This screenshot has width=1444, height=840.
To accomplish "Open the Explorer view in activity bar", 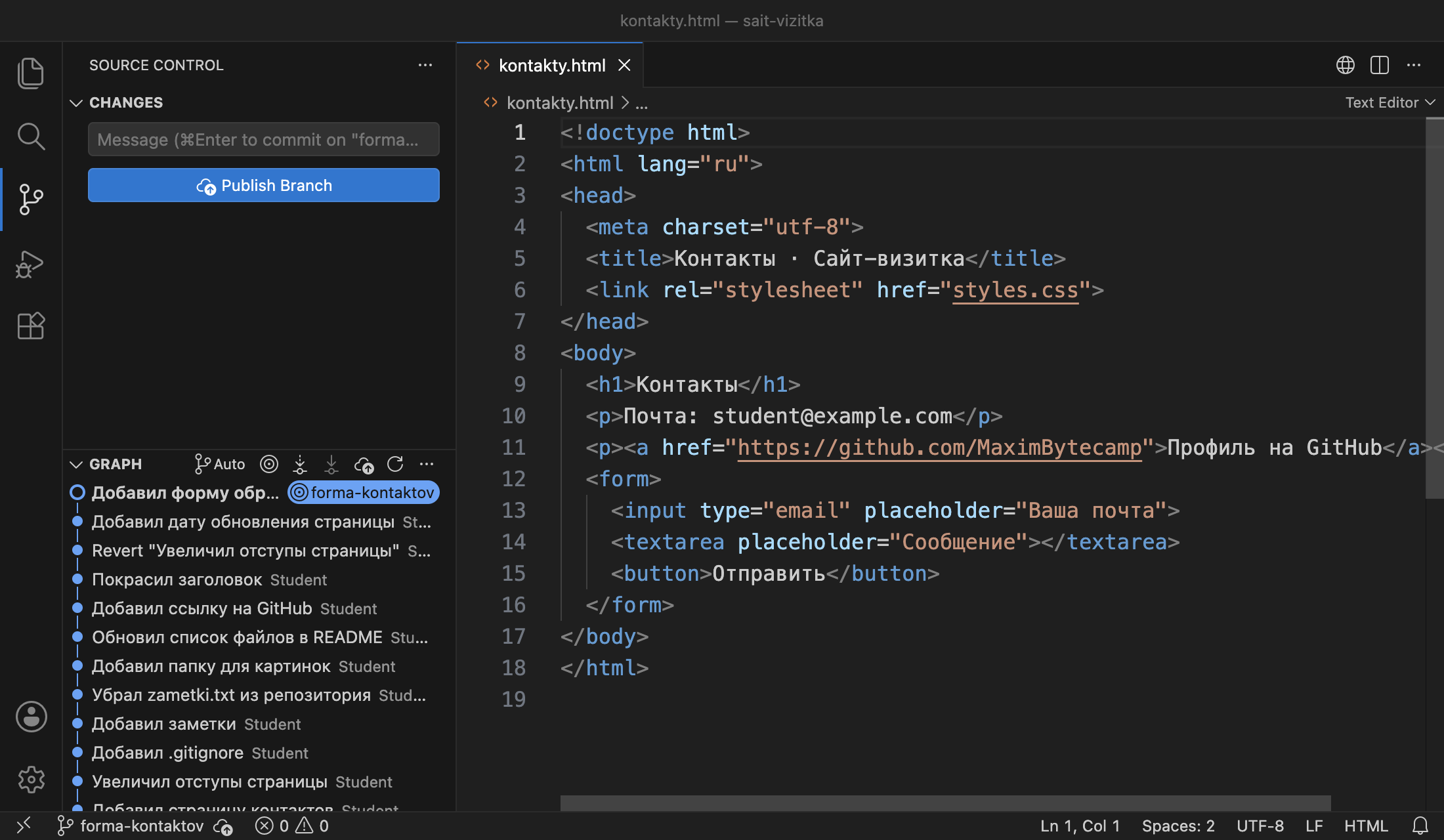I will tap(31, 73).
